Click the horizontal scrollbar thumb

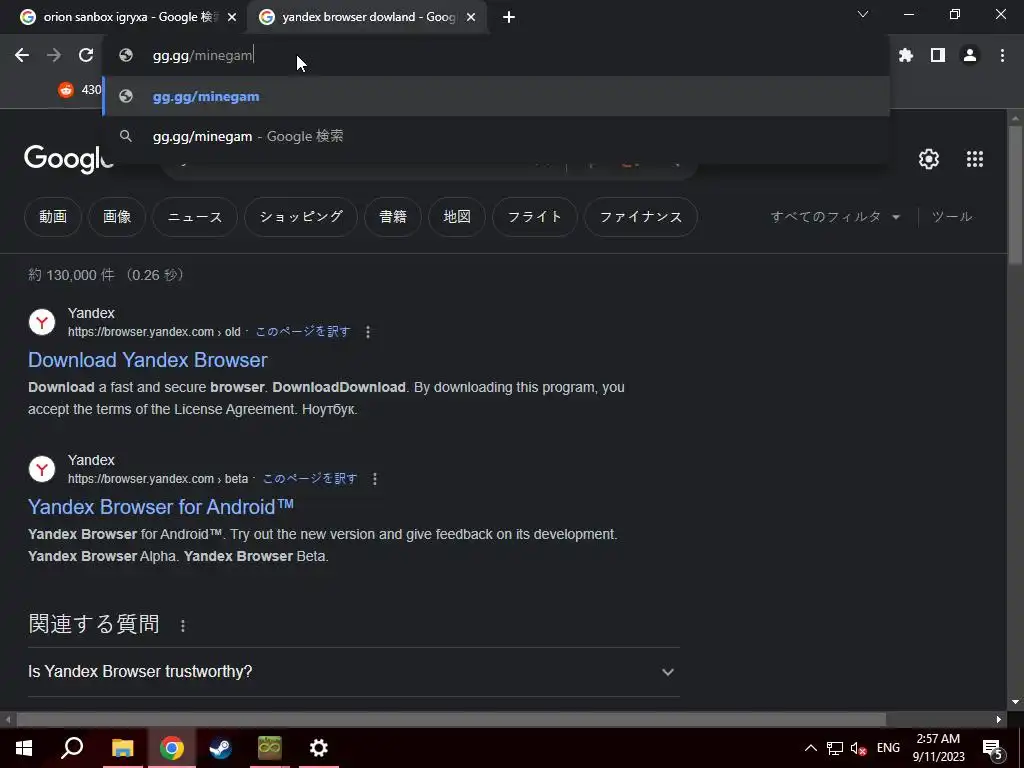(451, 720)
